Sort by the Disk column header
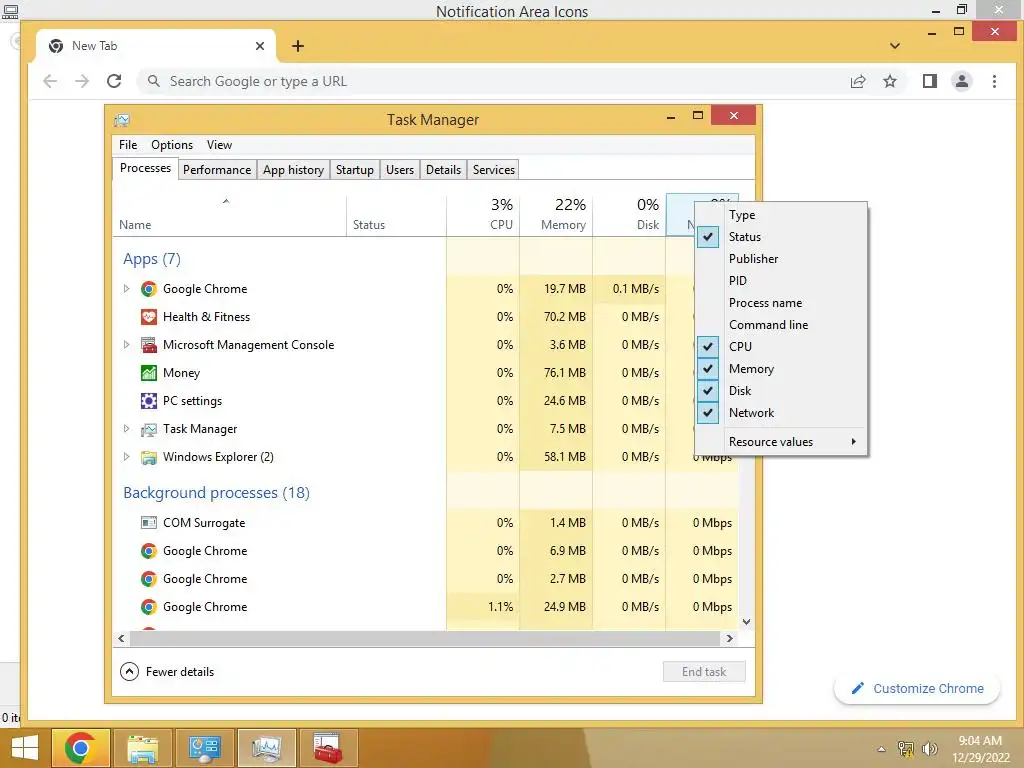Viewport: 1024px width, 768px height. pyautogui.click(x=630, y=216)
